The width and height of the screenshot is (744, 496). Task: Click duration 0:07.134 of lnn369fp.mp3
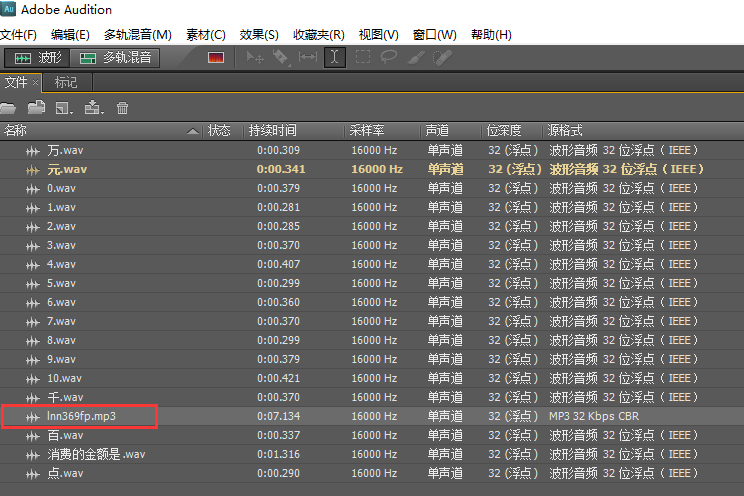tap(279, 416)
